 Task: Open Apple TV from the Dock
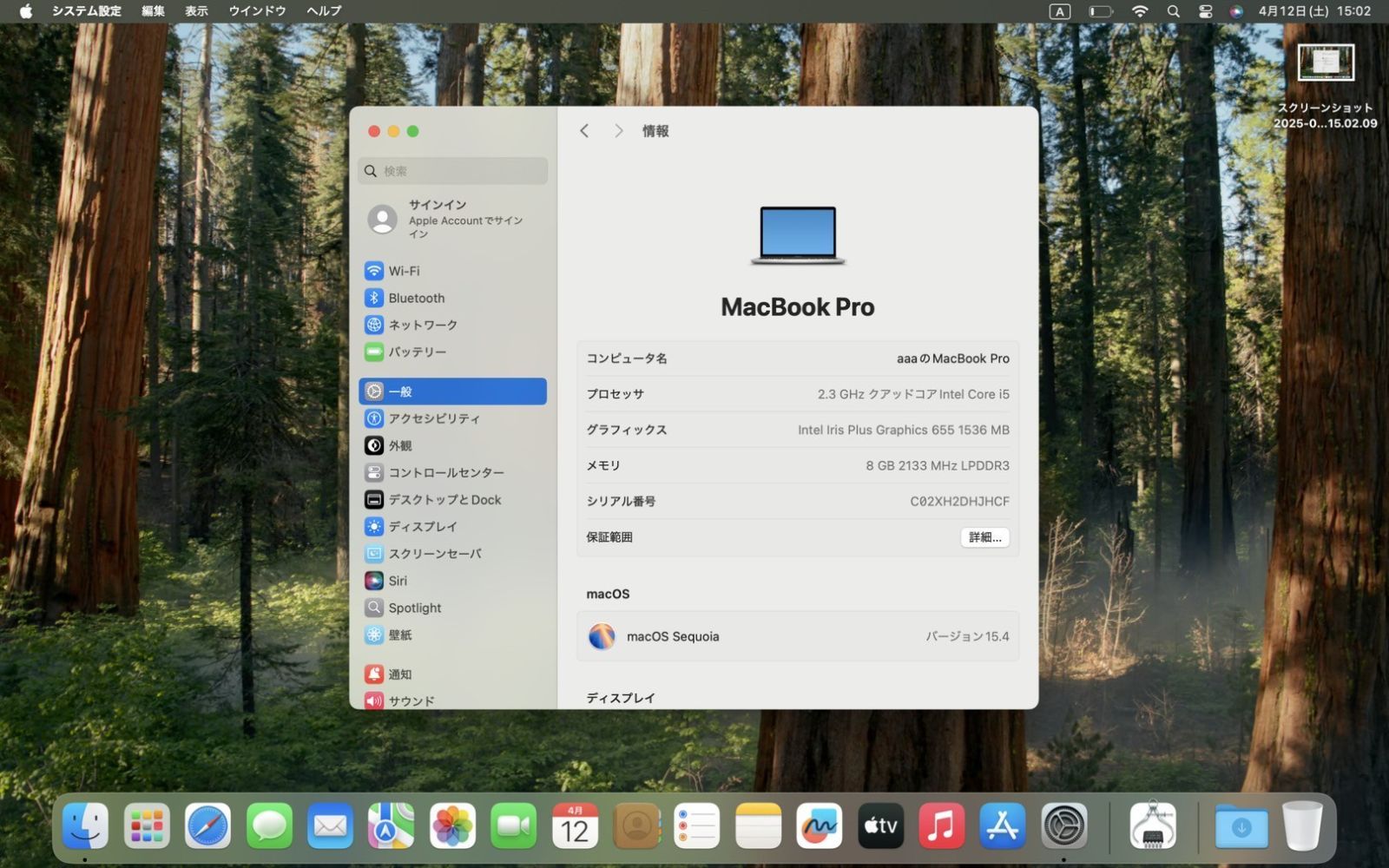(880, 825)
